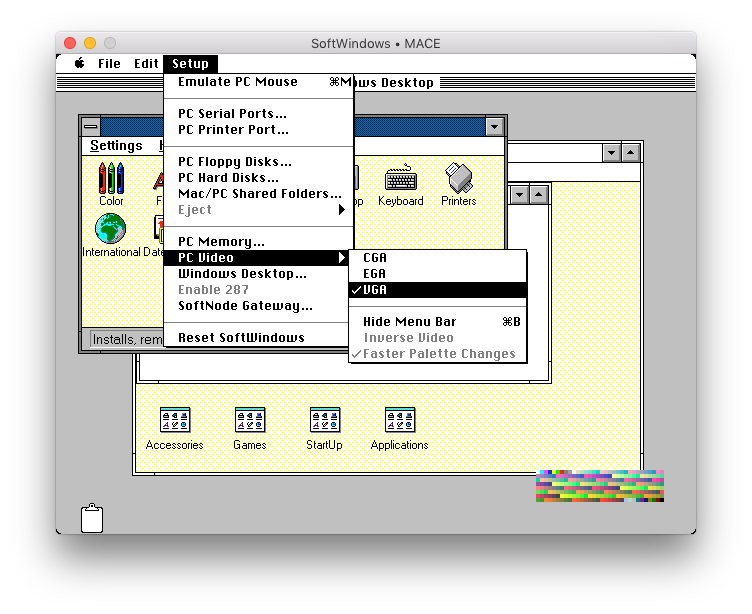The image size is (752, 614).
Task: Close the Setup menu
Action: [x=190, y=63]
